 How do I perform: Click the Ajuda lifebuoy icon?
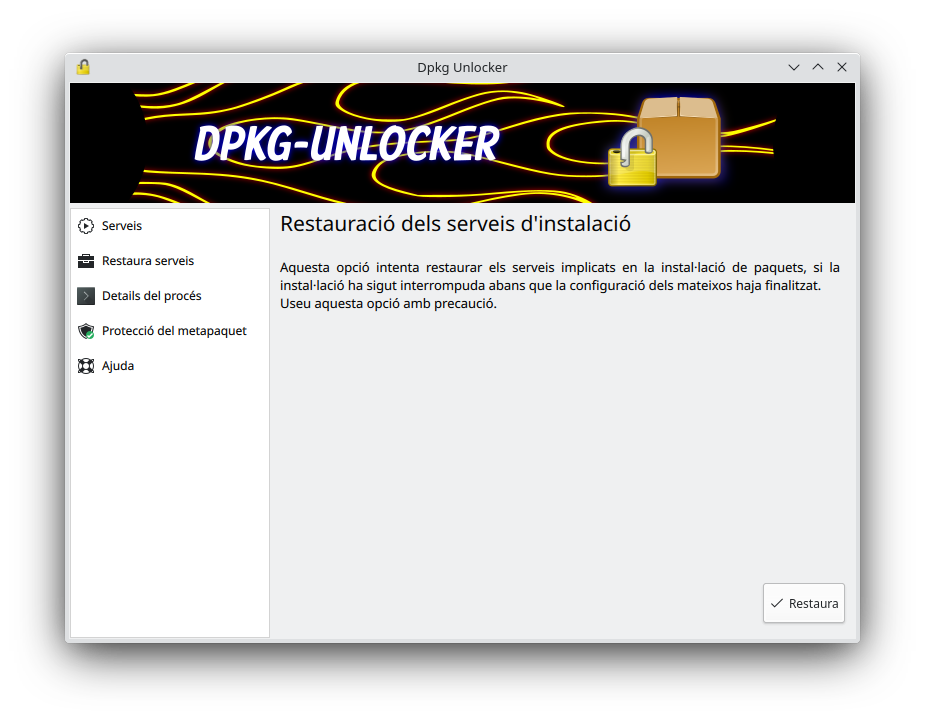pos(86,366)
